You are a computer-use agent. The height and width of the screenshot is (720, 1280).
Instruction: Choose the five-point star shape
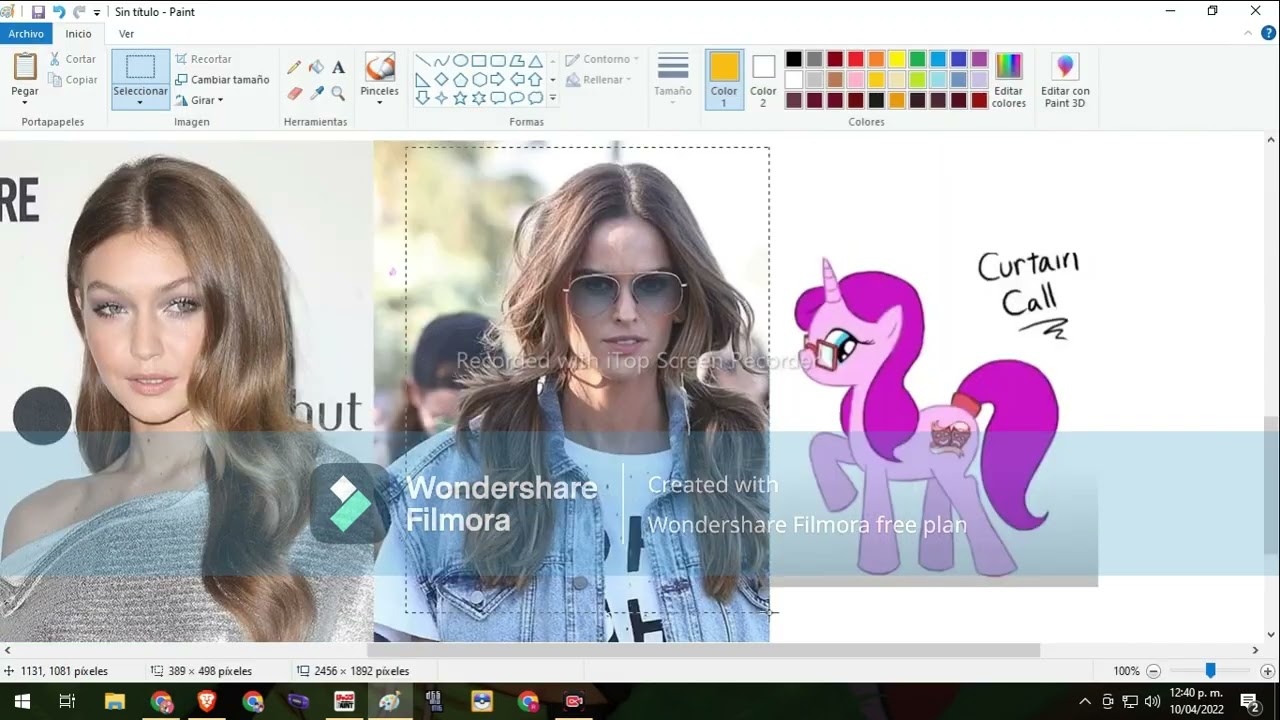[460, 98]
